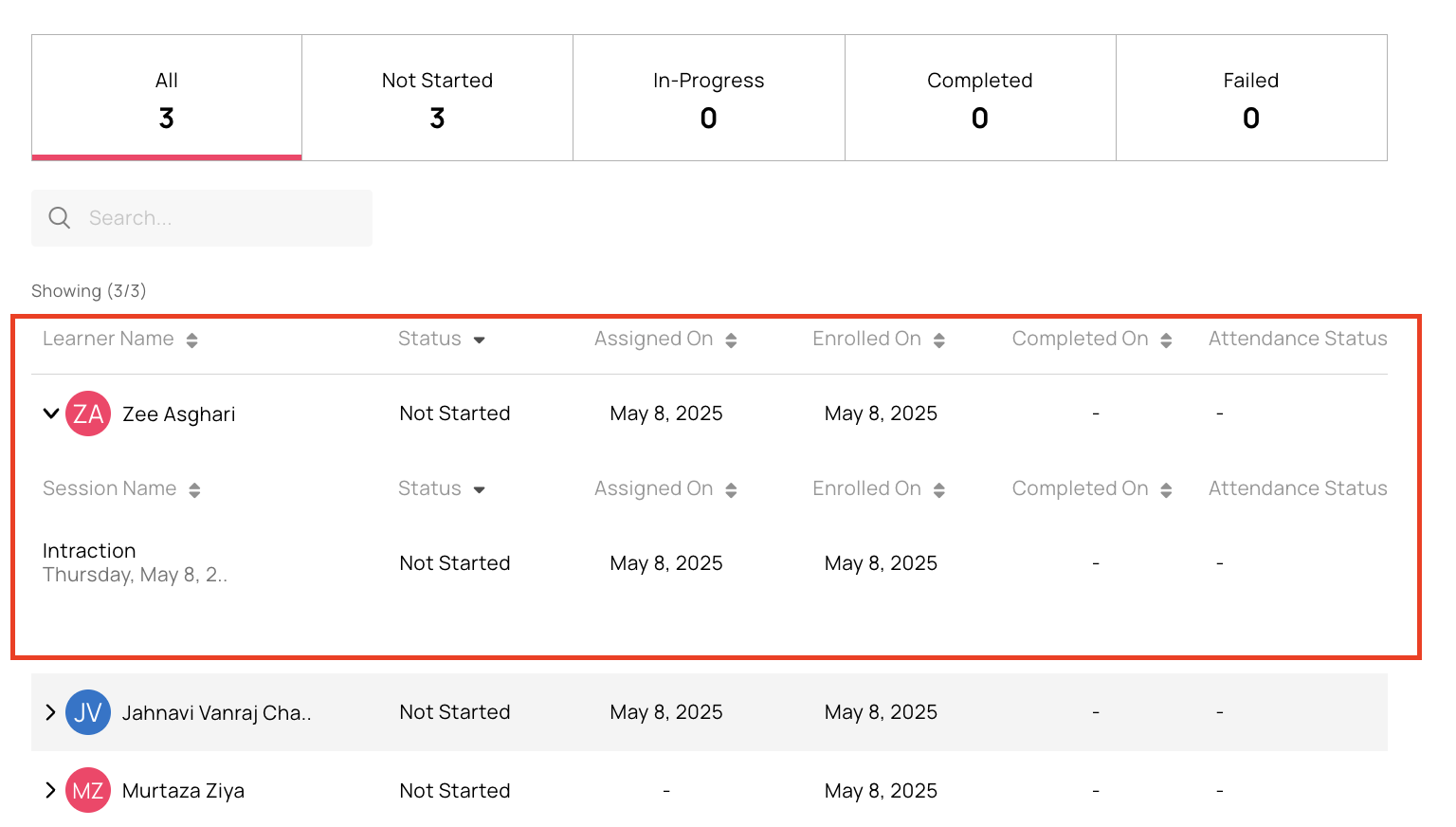
Task: Open session Status filter dropdown arrow
Action: (480, 490)
